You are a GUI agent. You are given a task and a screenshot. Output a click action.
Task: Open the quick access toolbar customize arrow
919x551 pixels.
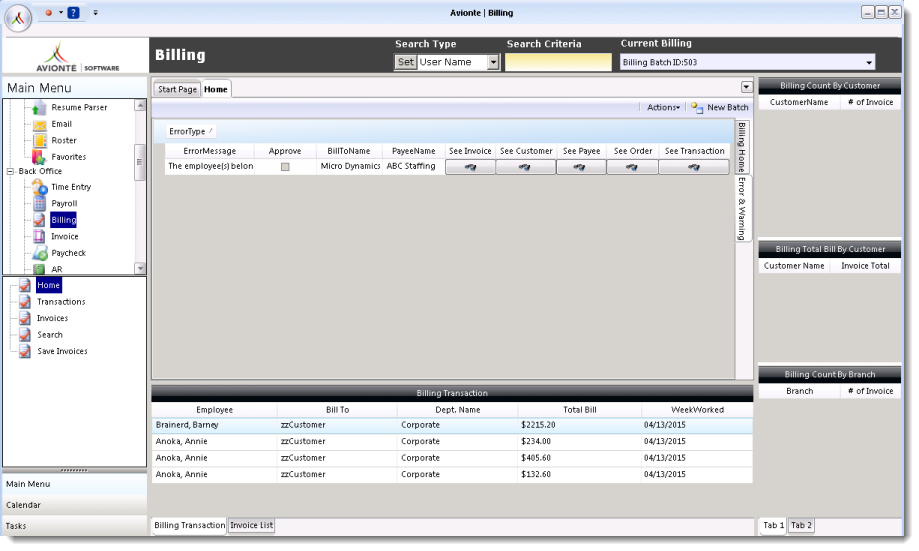(x=96, y=12)
